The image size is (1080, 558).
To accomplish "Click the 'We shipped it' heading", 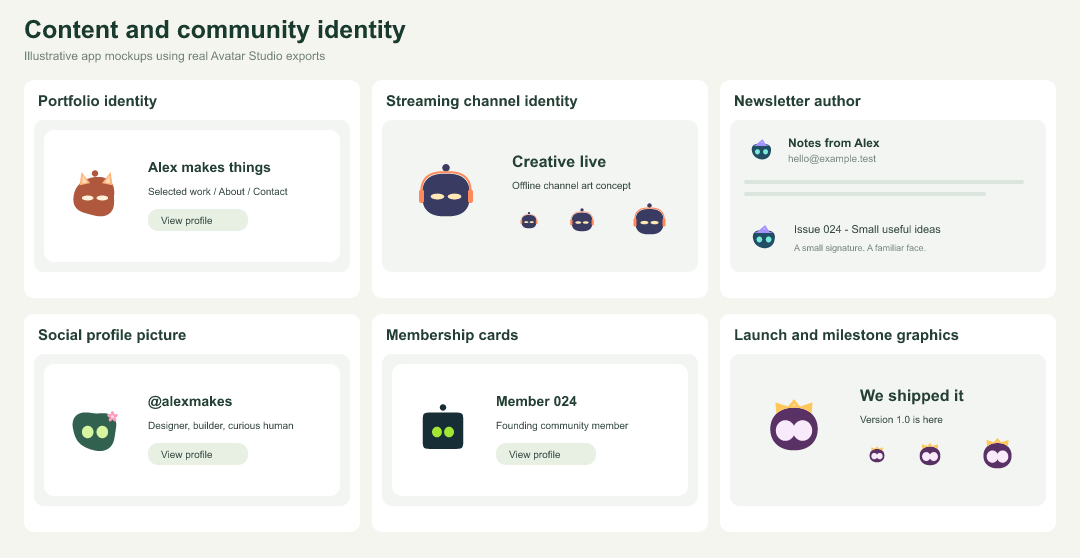I will [911, 396].
